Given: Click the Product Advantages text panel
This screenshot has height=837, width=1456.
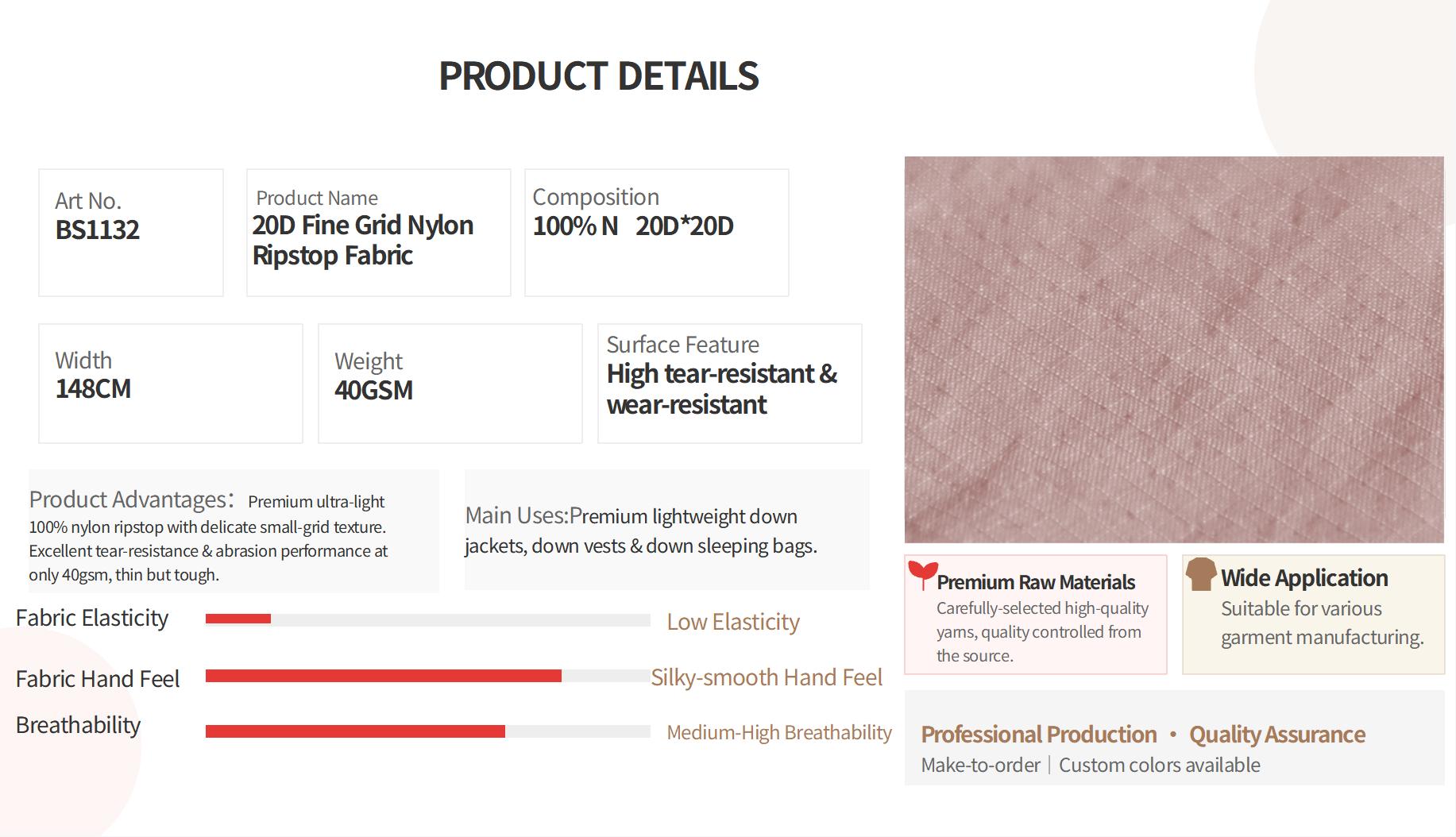Looking at the screenshot, I should coord(234,531).
